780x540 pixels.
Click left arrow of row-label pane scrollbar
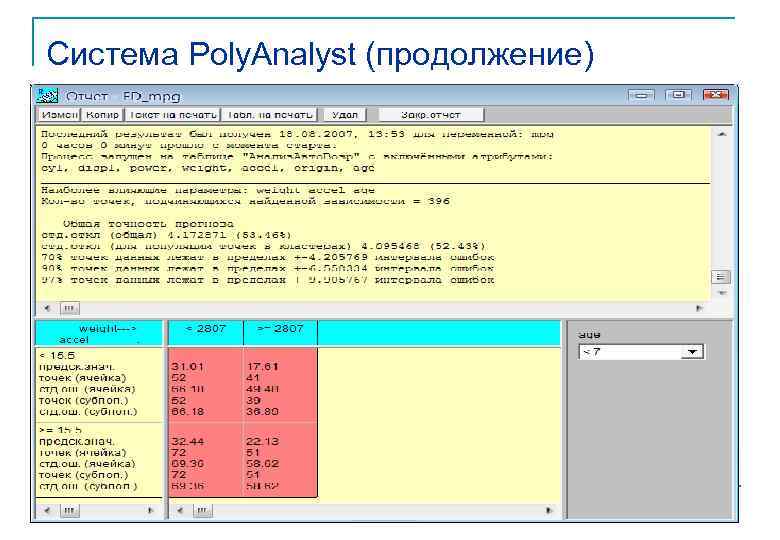click(47, 511)
